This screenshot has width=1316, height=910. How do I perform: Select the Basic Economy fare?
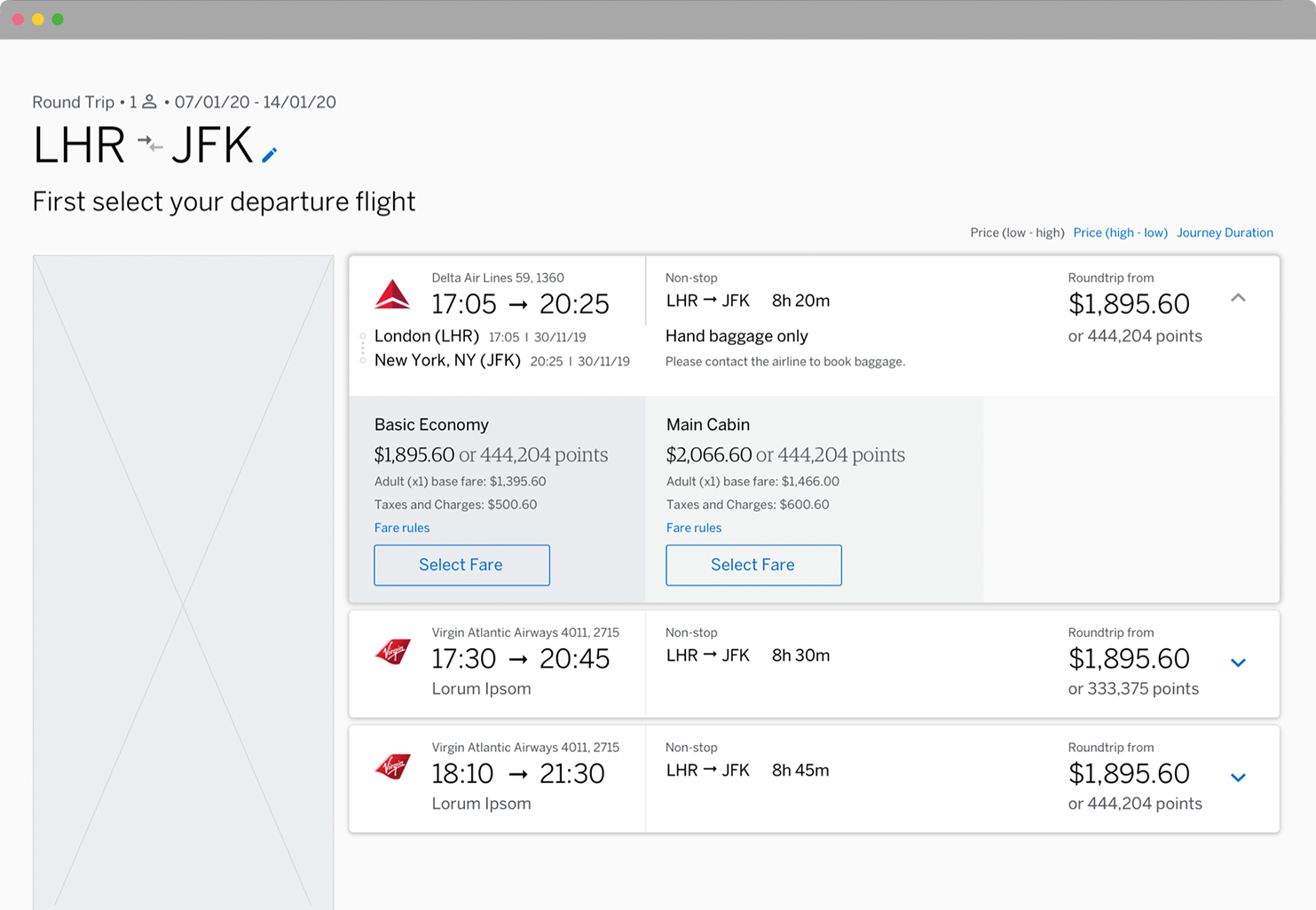pyautogui.click(x=461, y=565)
